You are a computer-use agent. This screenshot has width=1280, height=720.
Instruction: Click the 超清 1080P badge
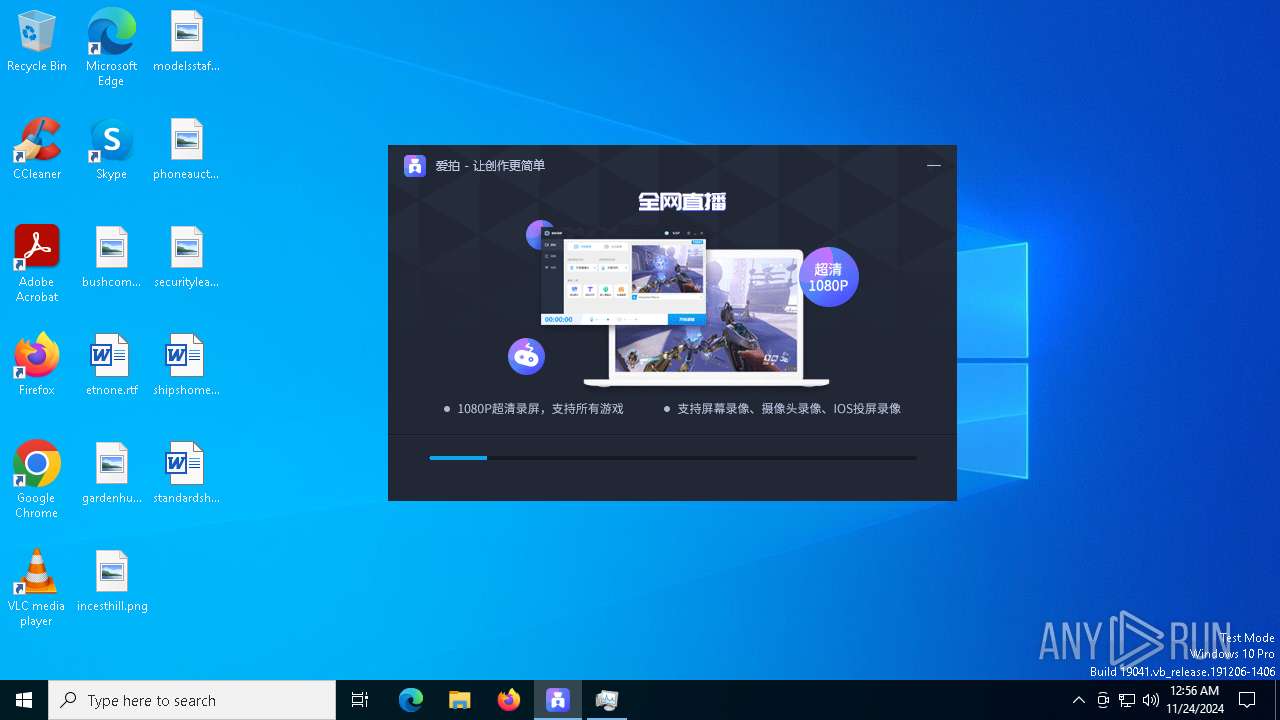click(828, 277)
